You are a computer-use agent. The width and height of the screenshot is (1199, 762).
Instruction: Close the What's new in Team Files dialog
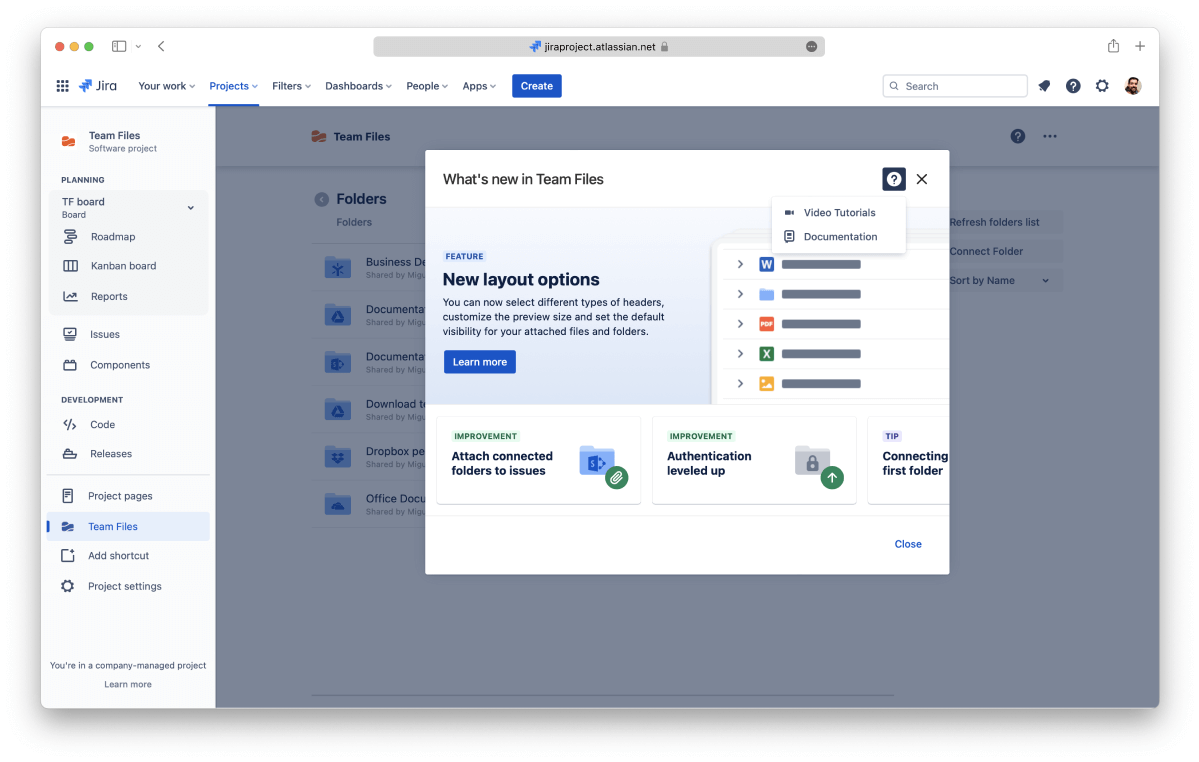[921, 179]
